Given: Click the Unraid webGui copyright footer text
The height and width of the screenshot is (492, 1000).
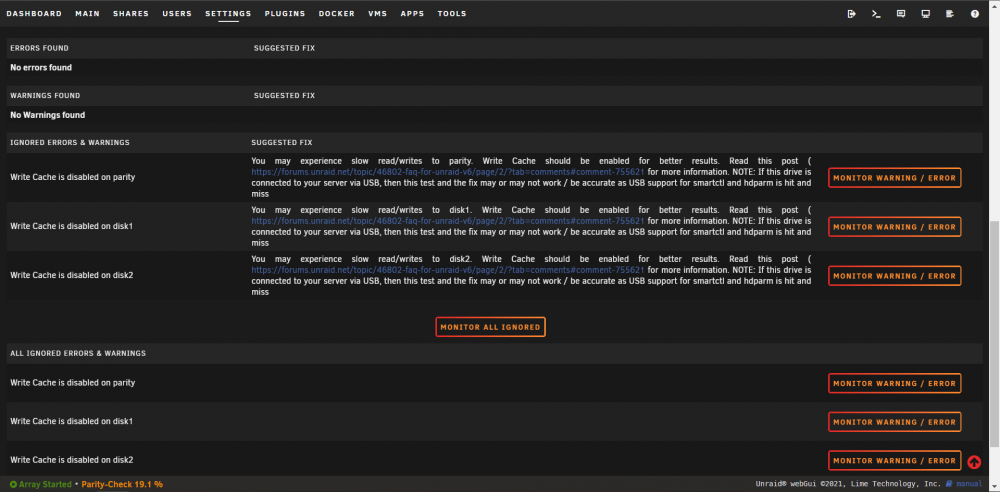Looking at the screenshot, I should [x=848, y=484].
